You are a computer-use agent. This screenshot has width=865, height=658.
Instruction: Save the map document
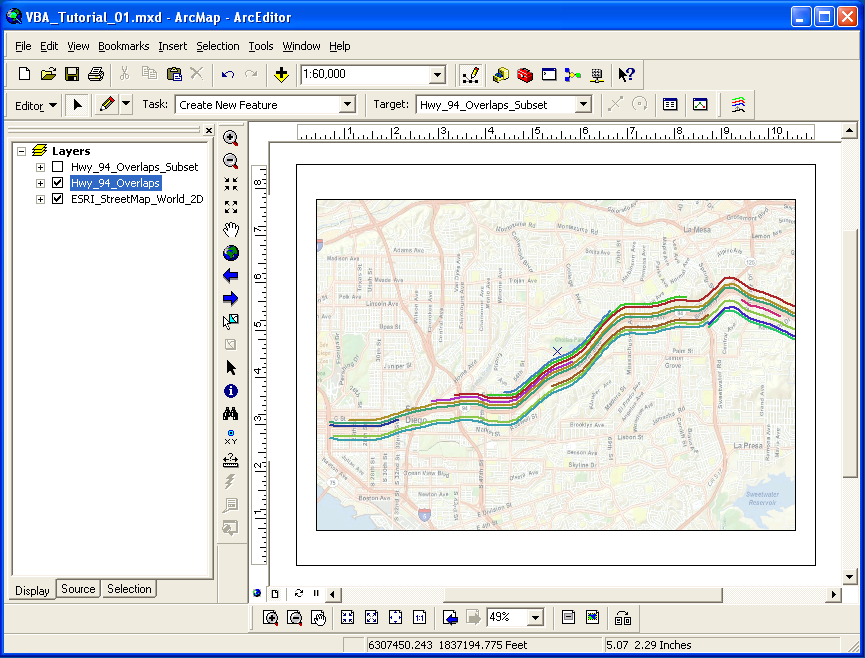pos(72,75)
